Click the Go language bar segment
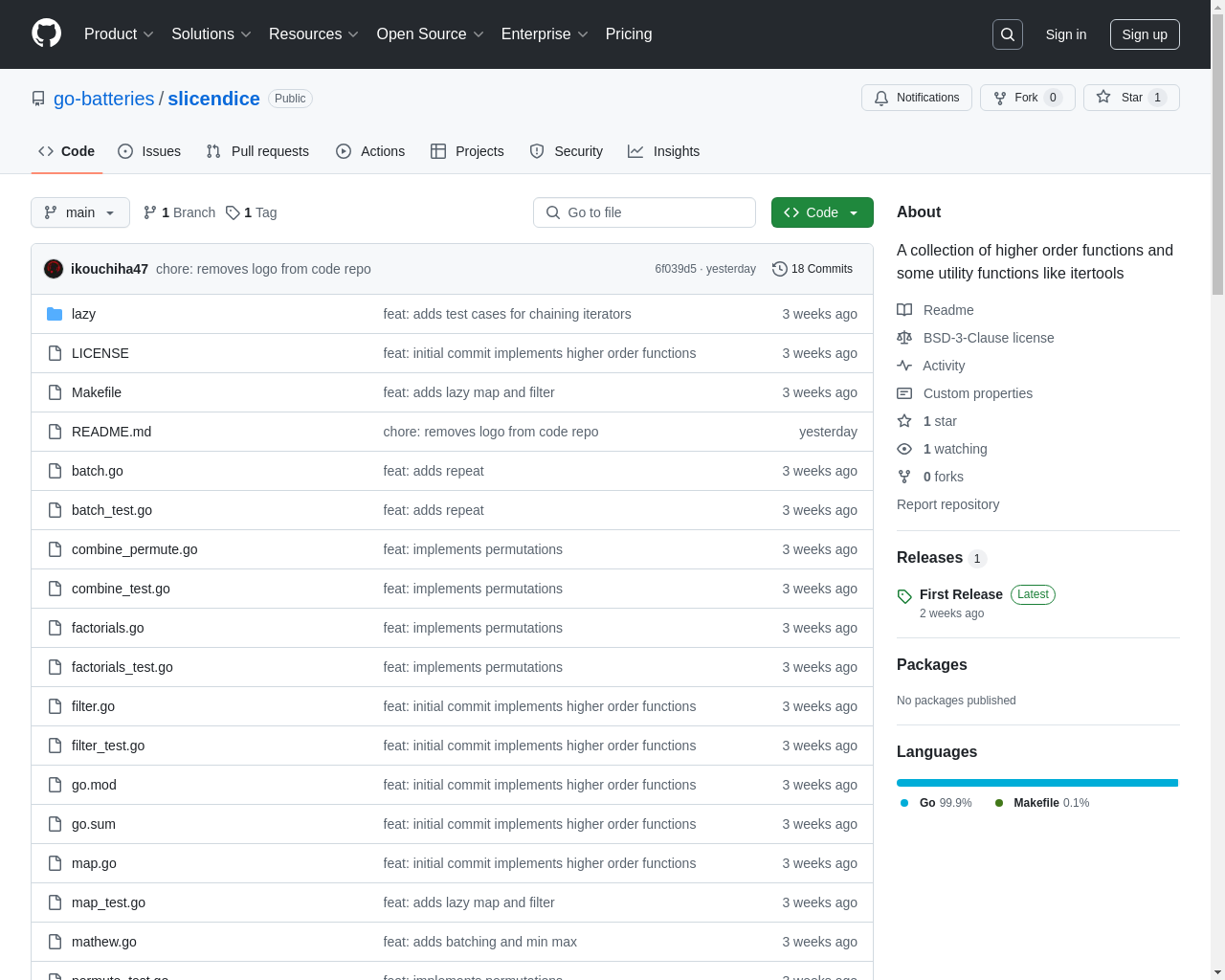1225x980 pixels. click(1037, 783)
